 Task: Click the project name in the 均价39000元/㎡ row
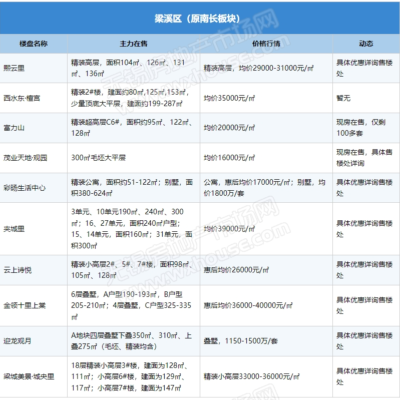[14, 229]
